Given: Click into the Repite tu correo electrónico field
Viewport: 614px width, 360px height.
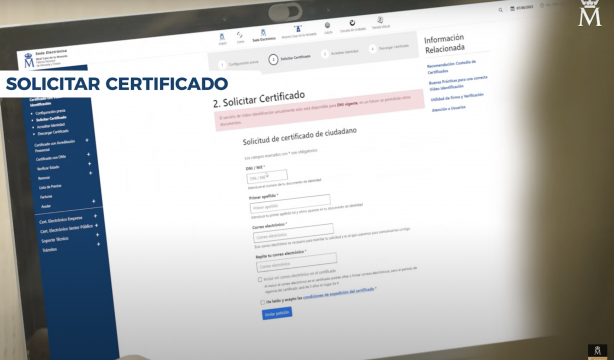Looking at the screenshot, I should coord(296,262).
